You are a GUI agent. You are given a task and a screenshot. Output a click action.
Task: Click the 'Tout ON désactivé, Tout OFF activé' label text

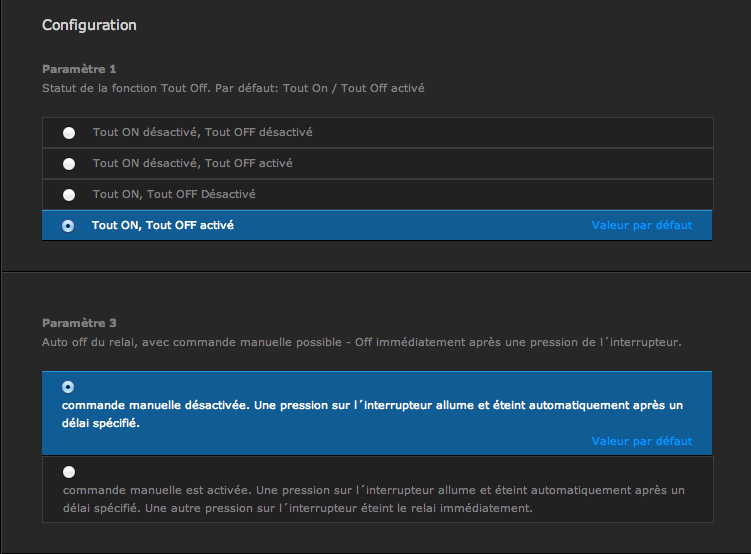192,163
